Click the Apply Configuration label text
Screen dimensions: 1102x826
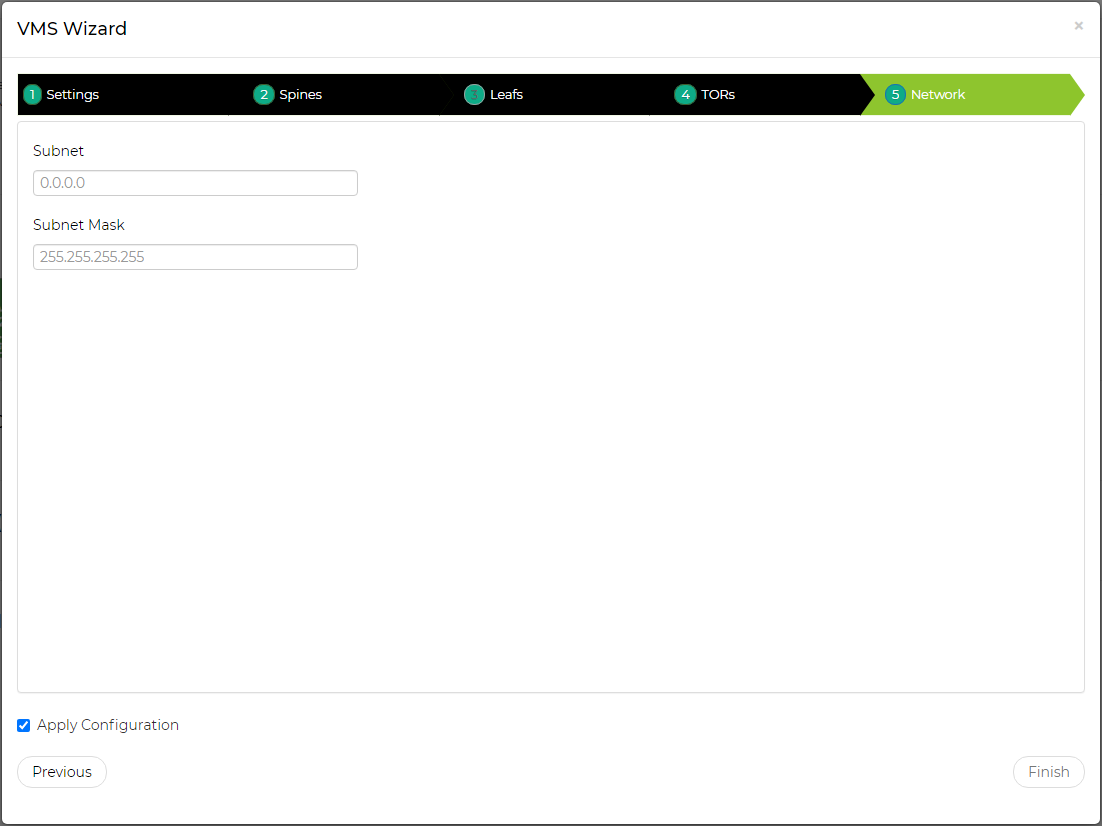[x=108, y=726]
